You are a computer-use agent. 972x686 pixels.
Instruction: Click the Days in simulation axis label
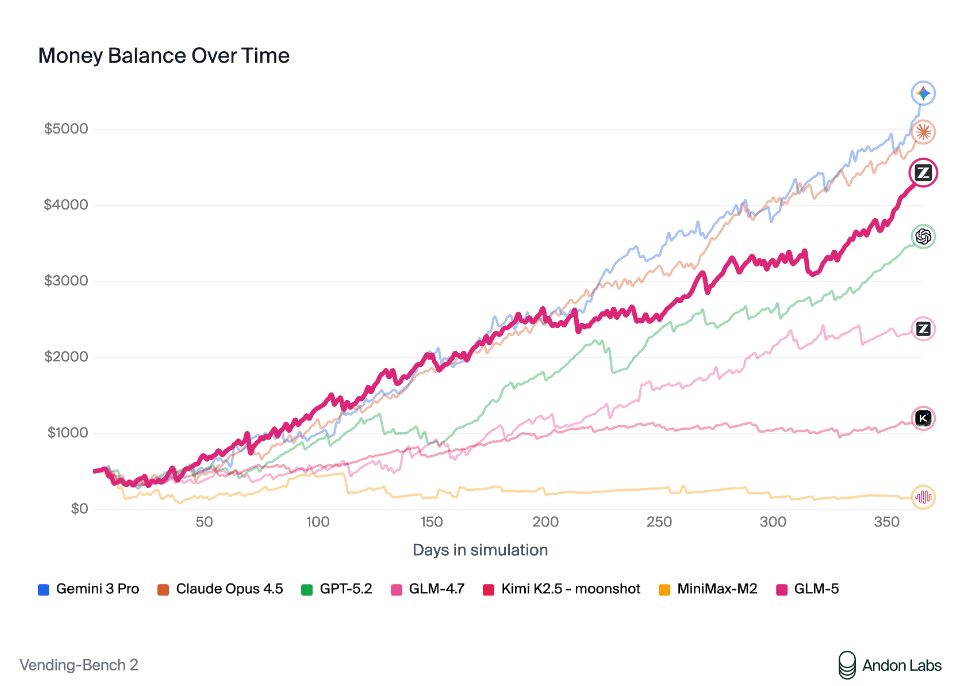(x=480, y=550)
